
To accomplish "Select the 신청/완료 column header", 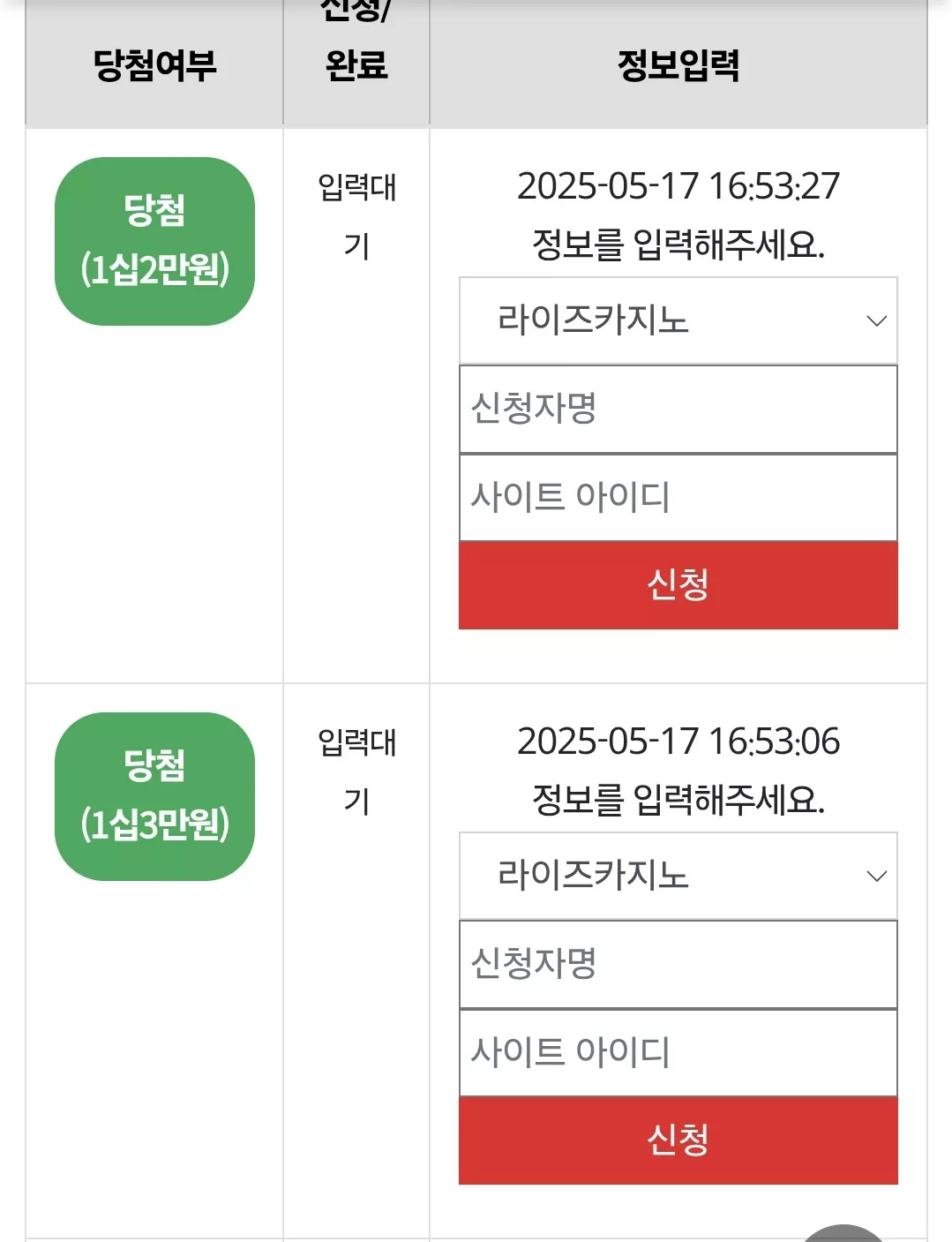I will point(356,40).
